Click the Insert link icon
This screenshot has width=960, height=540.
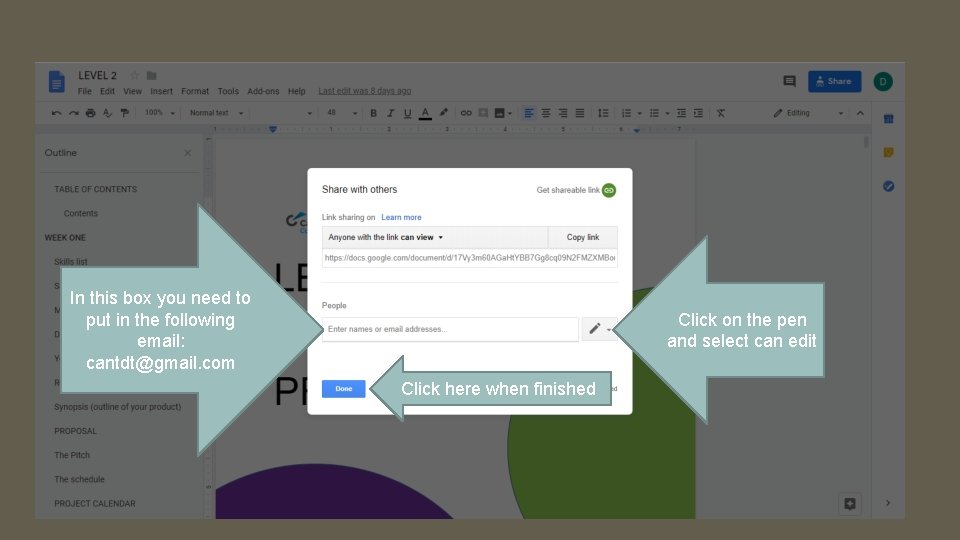point(466,113)
